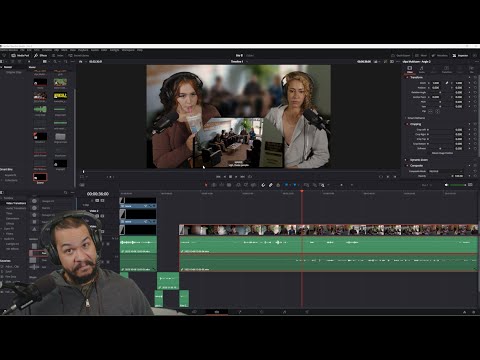Reset the Transform section values
The image size is (480, 360).
(x=475, y=77)
